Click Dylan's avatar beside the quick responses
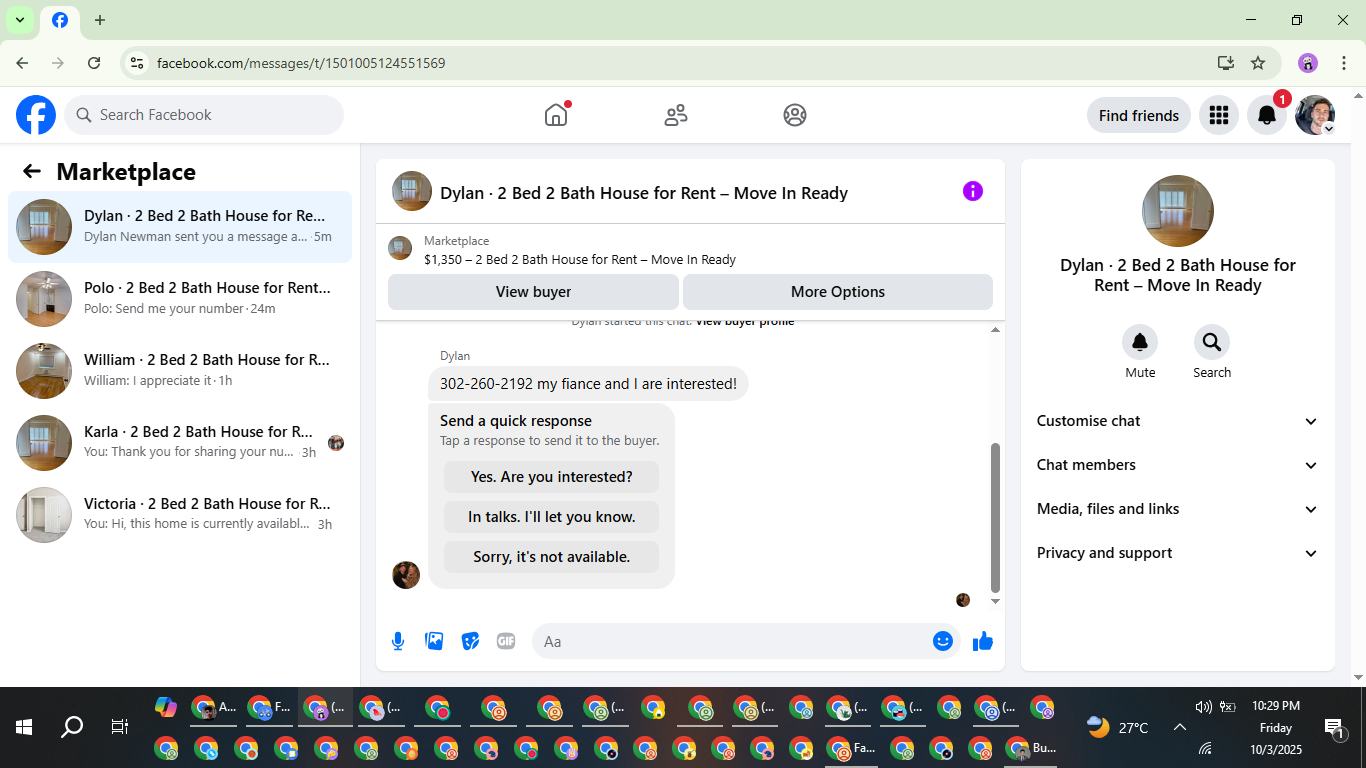This screenshot has height=768, width=1366. click(x=406, y=575)
